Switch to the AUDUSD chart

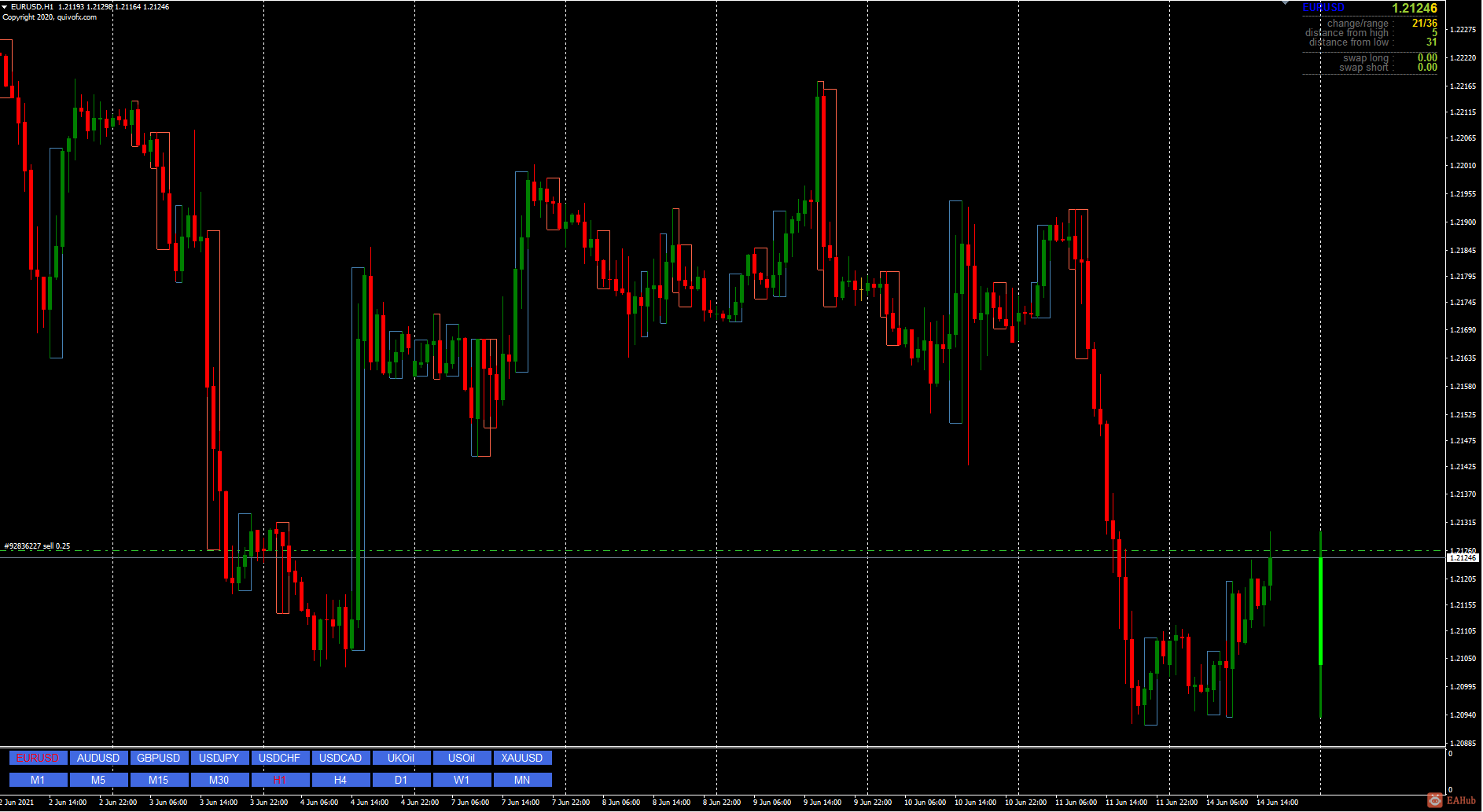[x=98, y=757]
